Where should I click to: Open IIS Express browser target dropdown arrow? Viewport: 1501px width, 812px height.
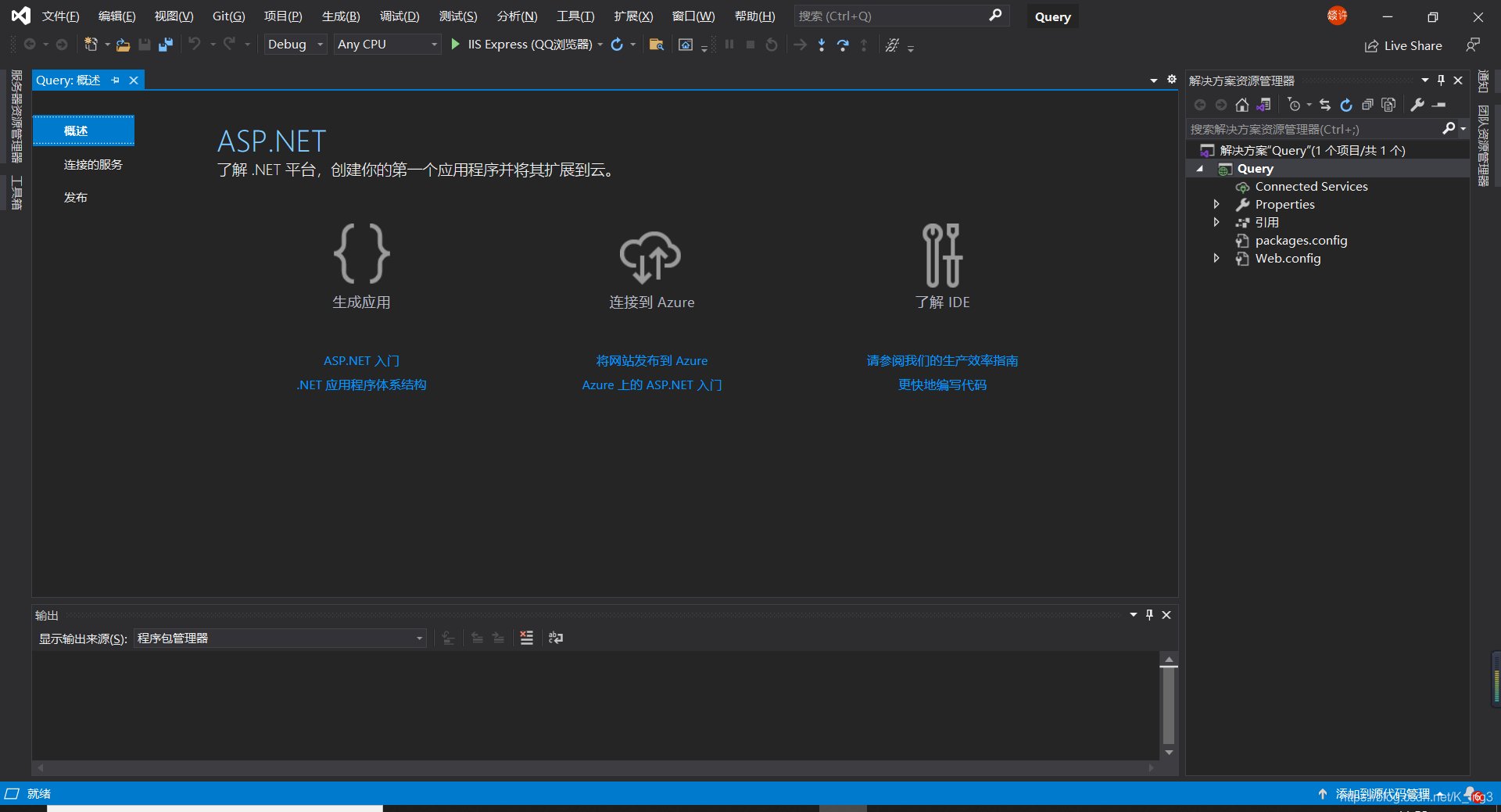[x=600, y=45]
